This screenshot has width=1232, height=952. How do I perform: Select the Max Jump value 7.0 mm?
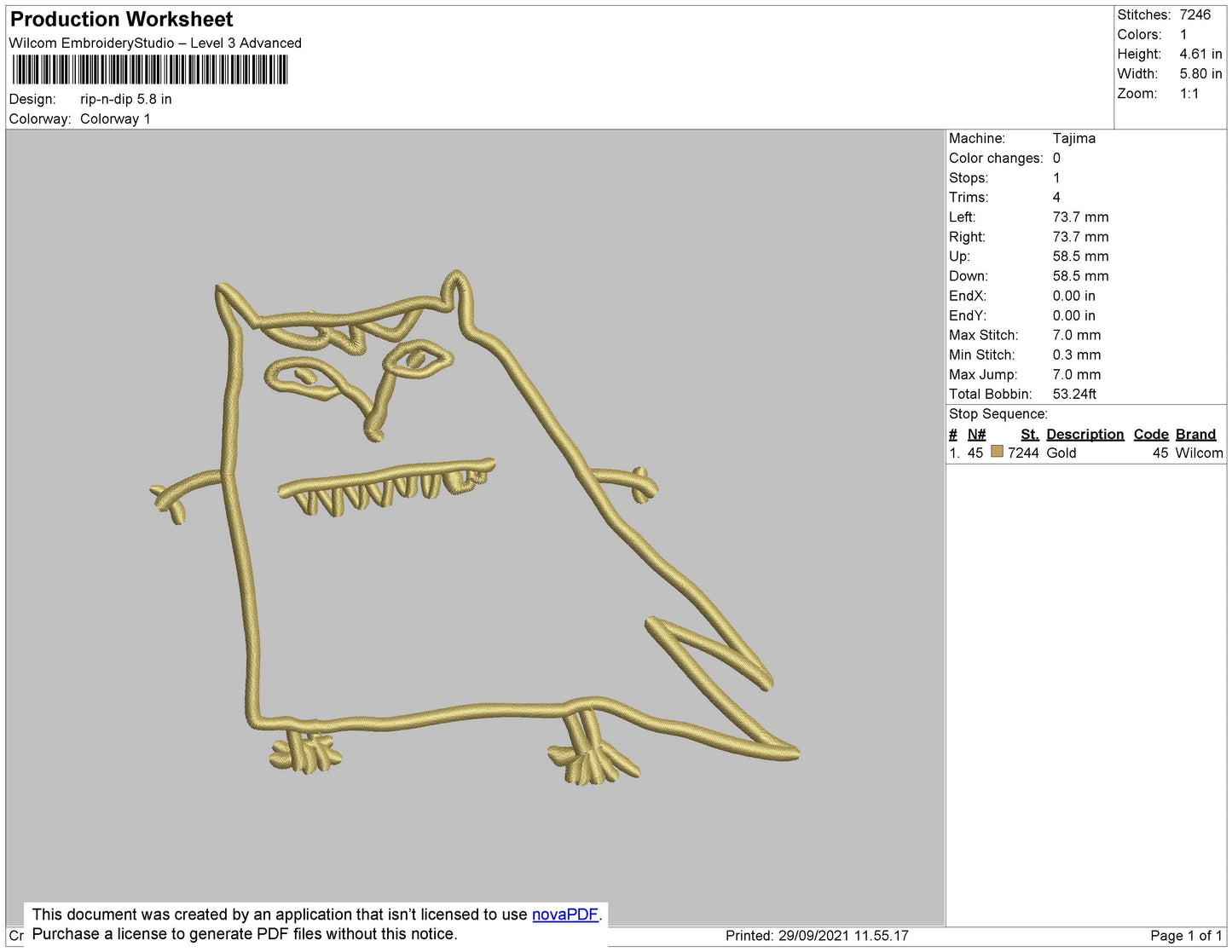1077,374
